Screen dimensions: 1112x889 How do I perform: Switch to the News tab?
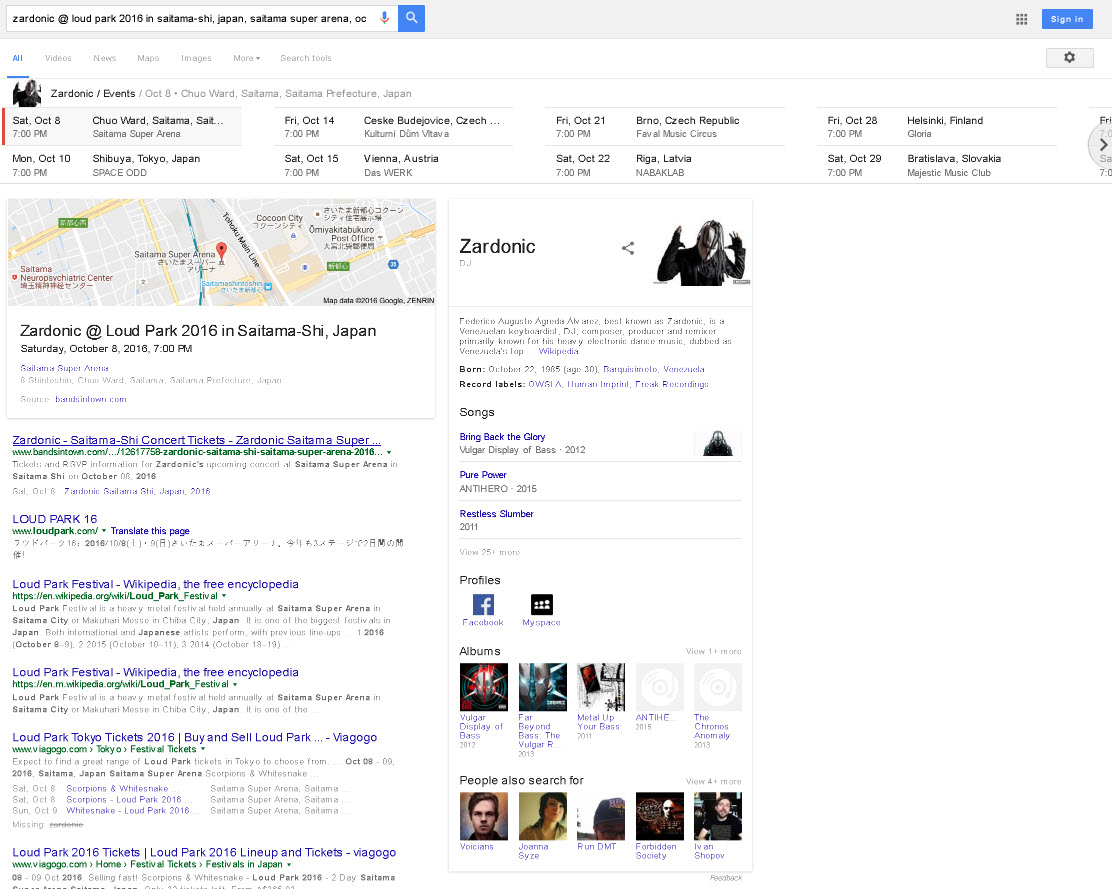[x=105, y=58]
